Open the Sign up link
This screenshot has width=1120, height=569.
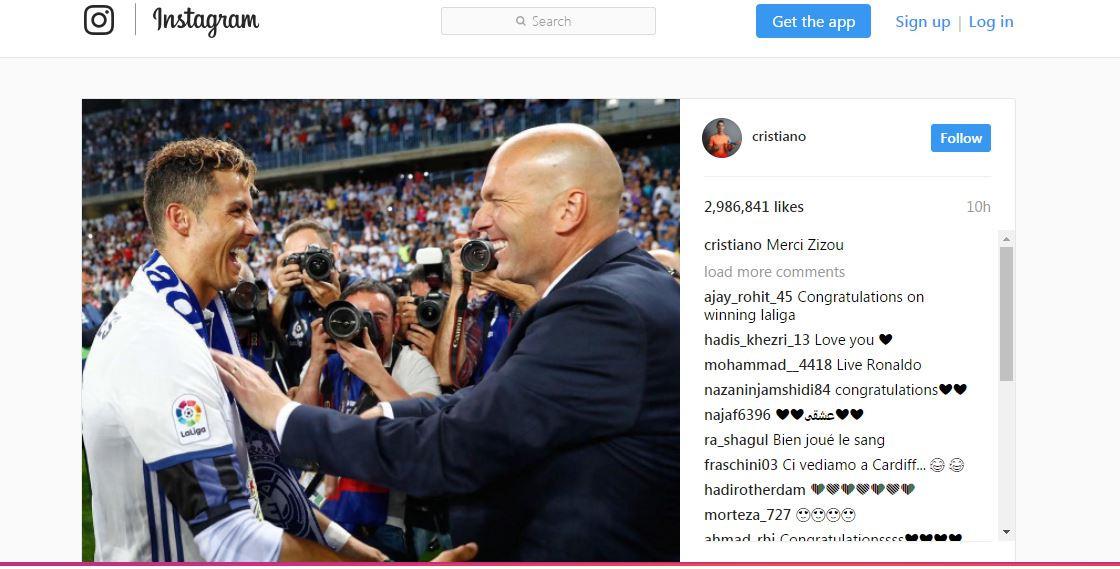point(923,22)
